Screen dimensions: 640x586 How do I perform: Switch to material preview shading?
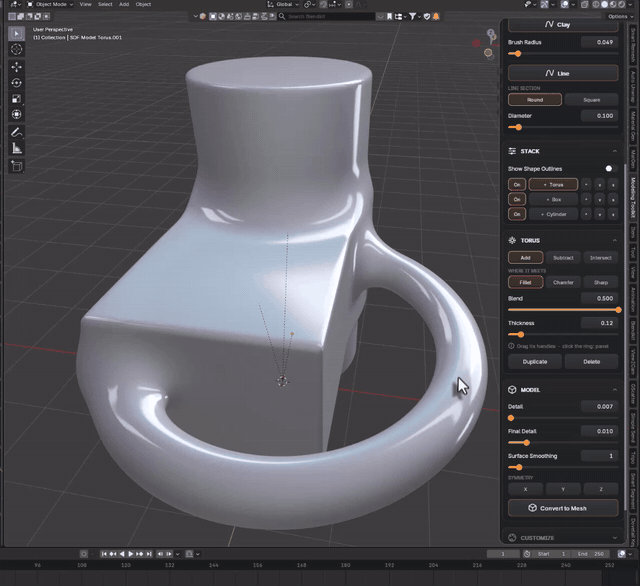[x=613, y=4]
